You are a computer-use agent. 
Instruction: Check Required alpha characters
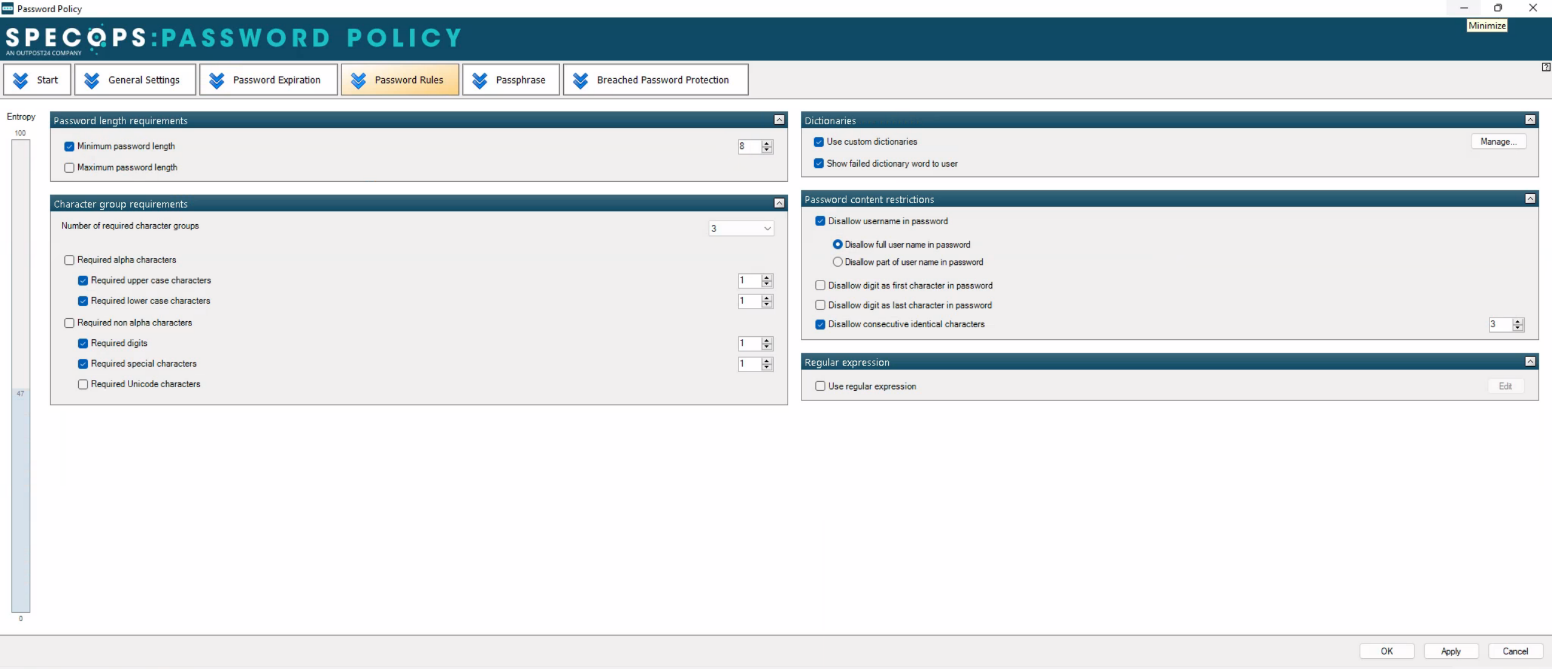point(69,260)
